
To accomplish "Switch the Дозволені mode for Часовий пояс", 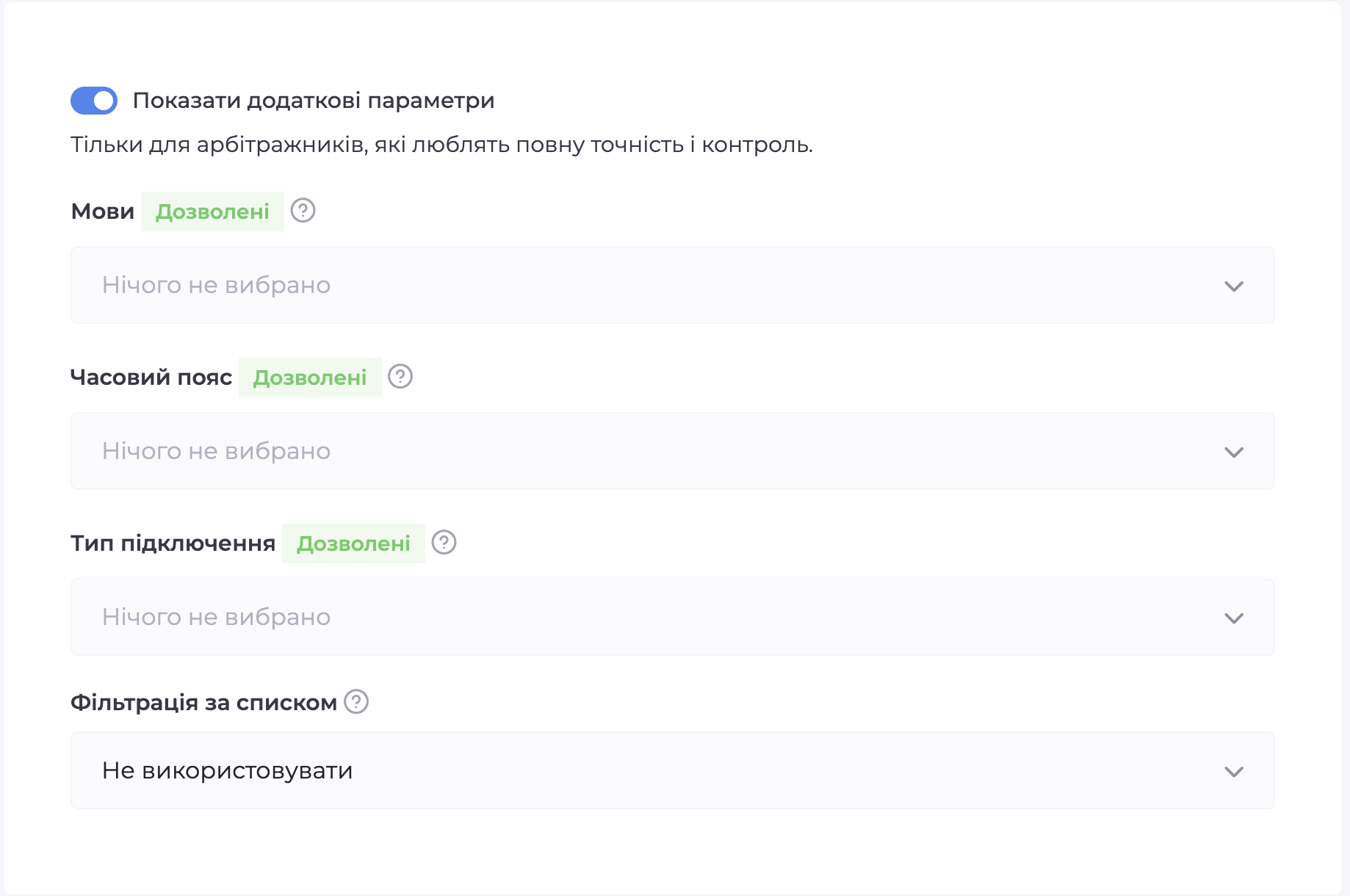I will (x=309, y=377).
